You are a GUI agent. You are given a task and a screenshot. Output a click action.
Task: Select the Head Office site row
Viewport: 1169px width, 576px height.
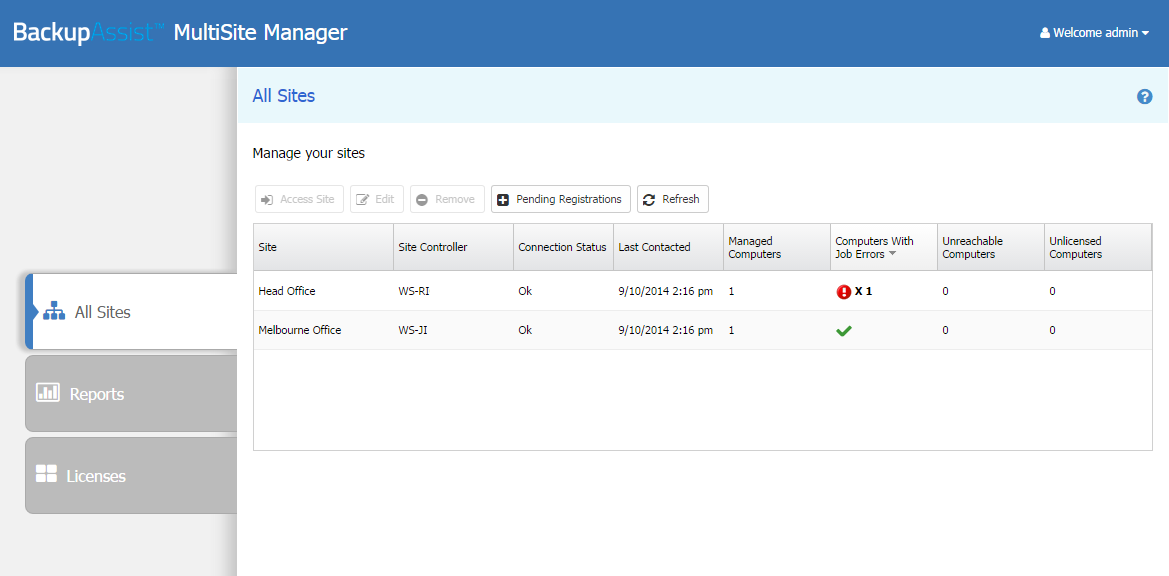(287, 291)
